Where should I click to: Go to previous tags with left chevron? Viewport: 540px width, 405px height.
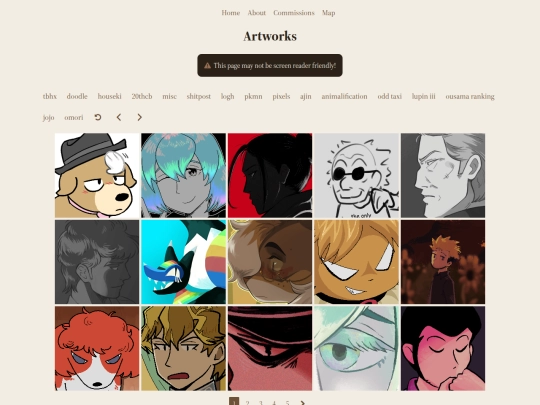[119, 117]
